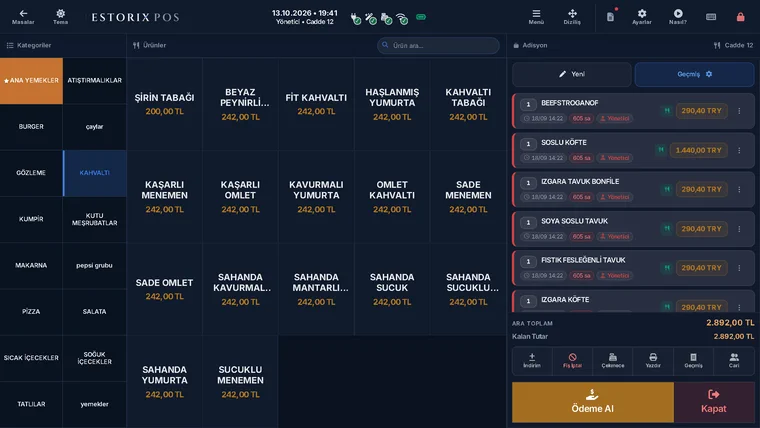Switch to the Geçmiş history tab
Viewport: 760px width, 428px height.
coord(694,74)
